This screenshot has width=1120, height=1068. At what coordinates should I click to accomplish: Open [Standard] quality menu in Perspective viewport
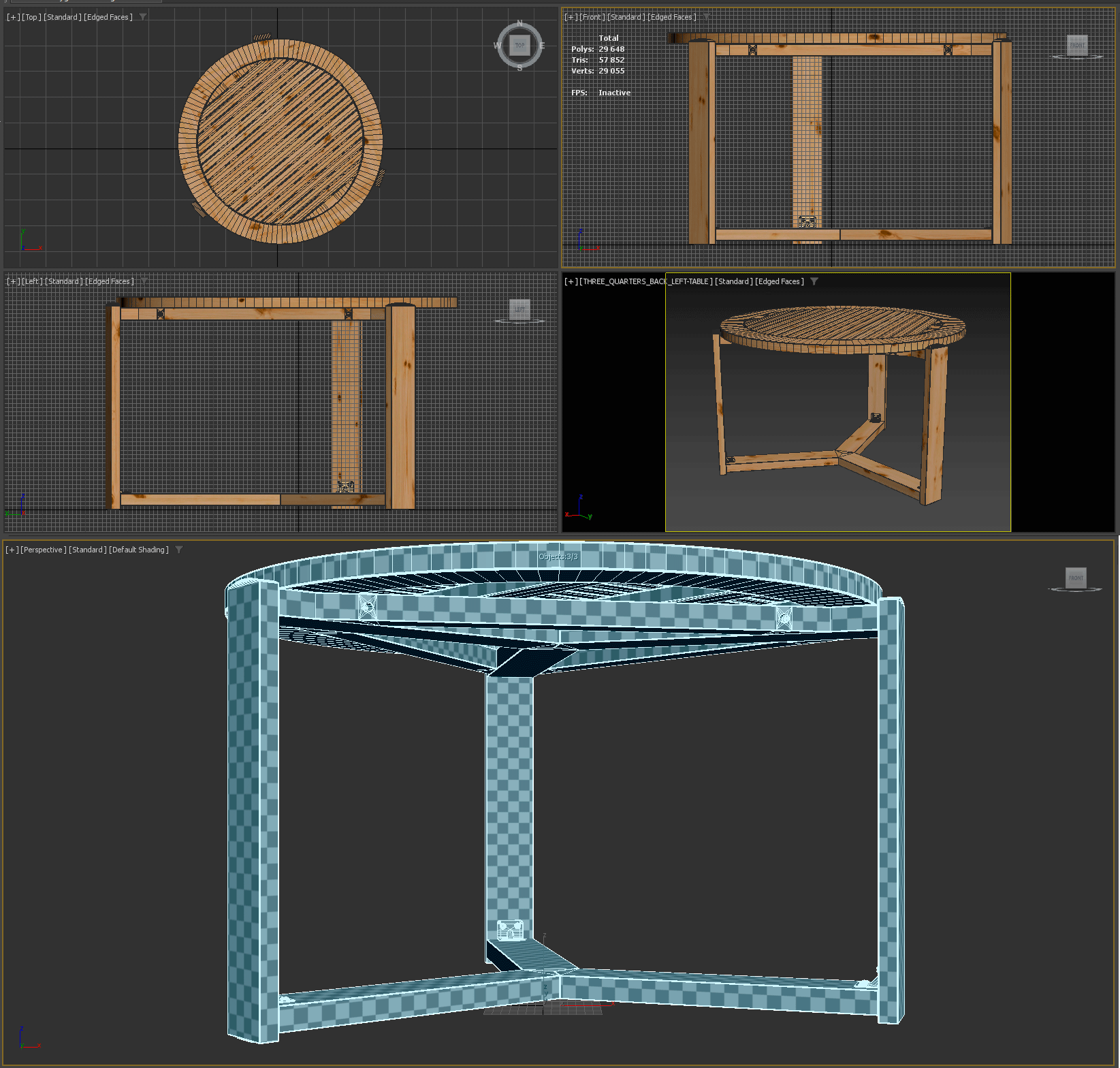point(88,550)
